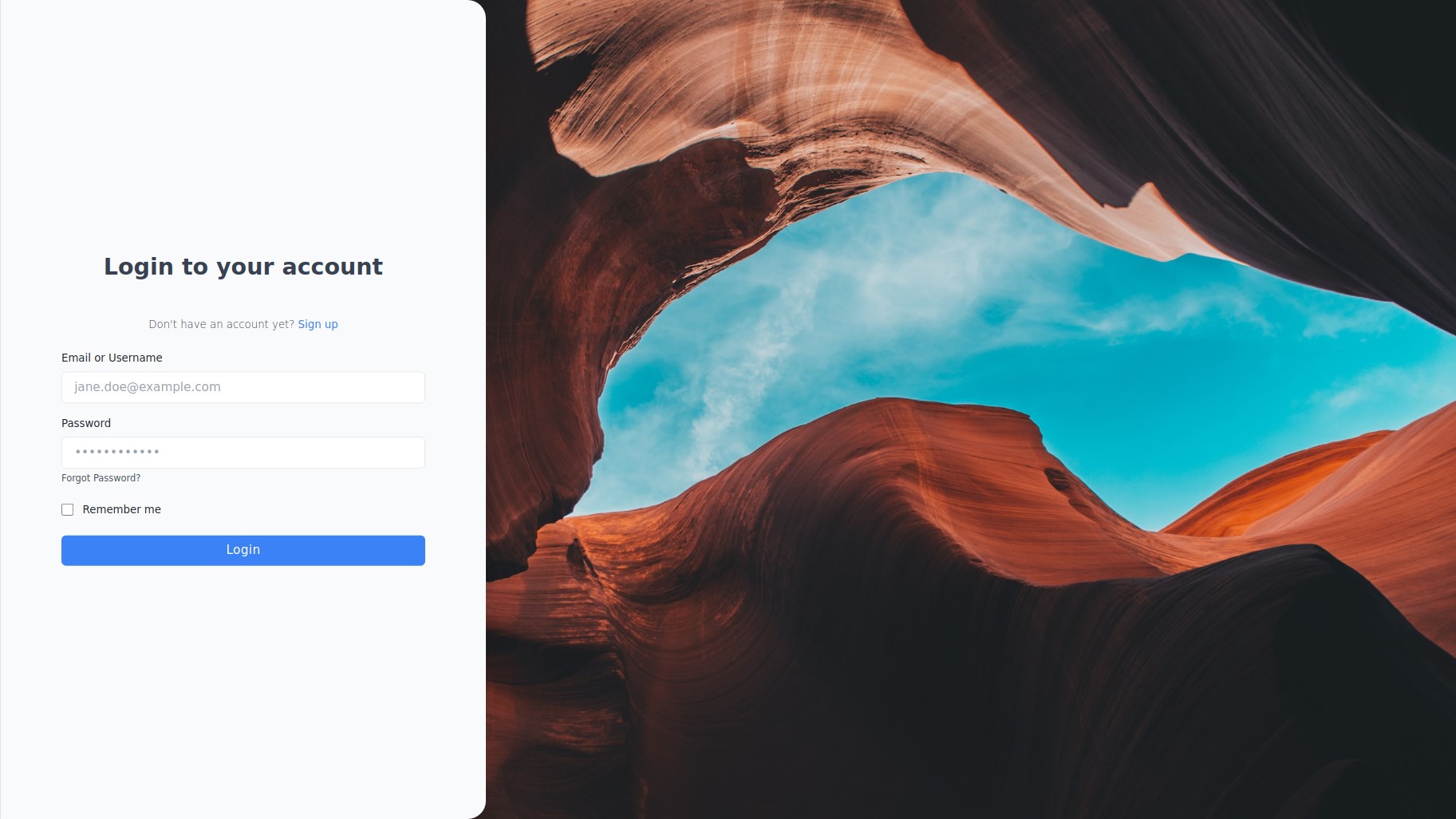Click the "Don't have an account yet?" text
This screenshot has height=819, width=1456.
[x=221, y=324]
